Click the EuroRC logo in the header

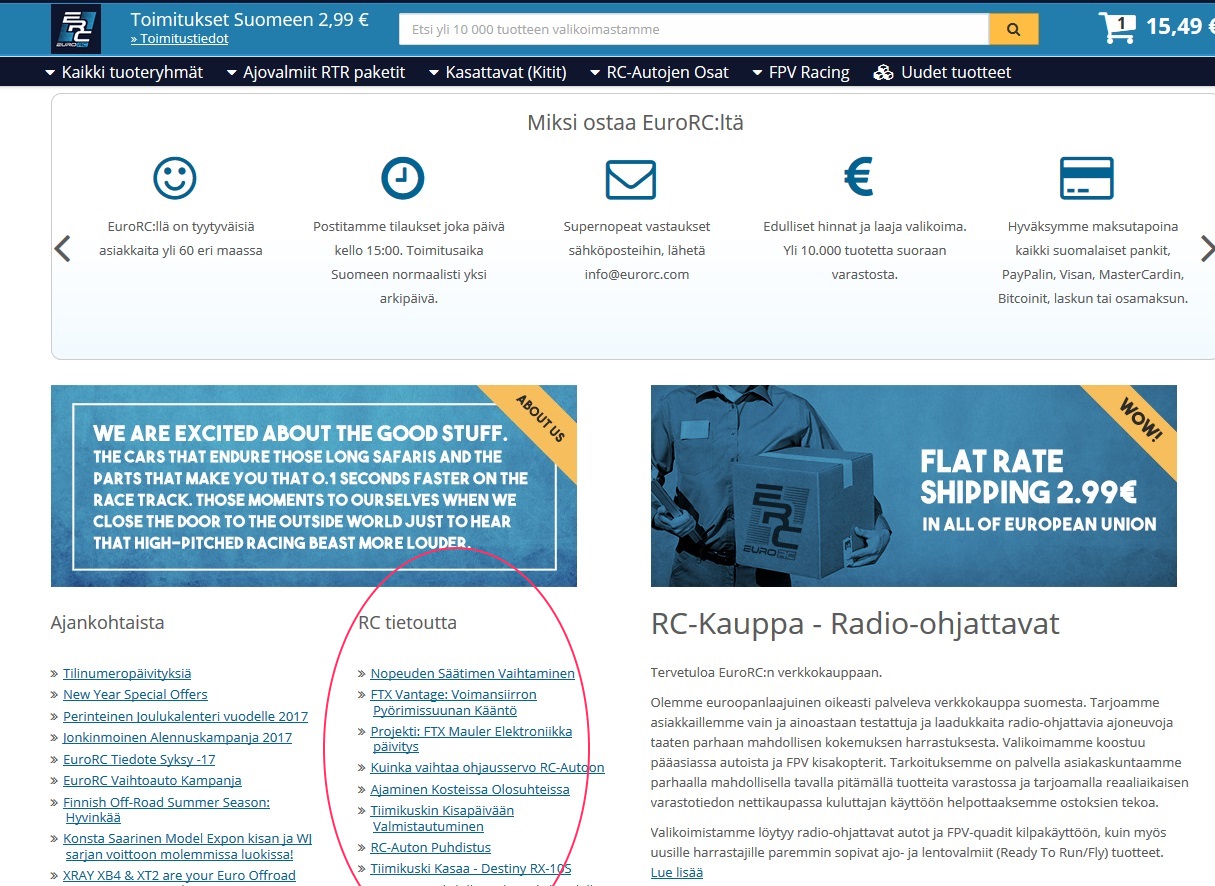click(76, 28)
